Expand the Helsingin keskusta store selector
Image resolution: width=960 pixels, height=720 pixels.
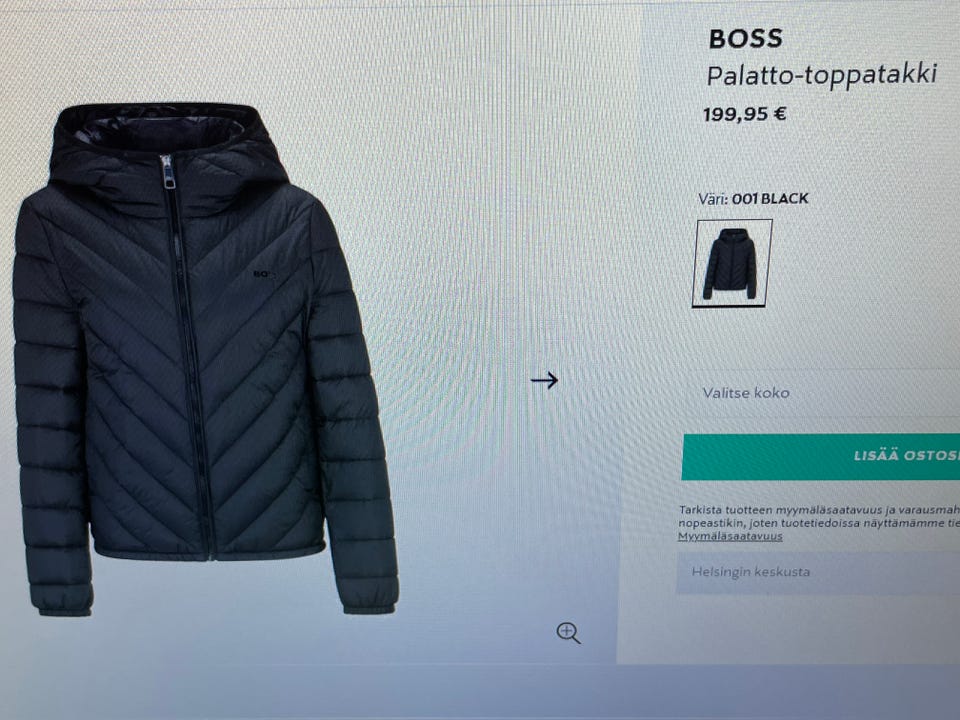pyautogui.click(x=818, y=572)
